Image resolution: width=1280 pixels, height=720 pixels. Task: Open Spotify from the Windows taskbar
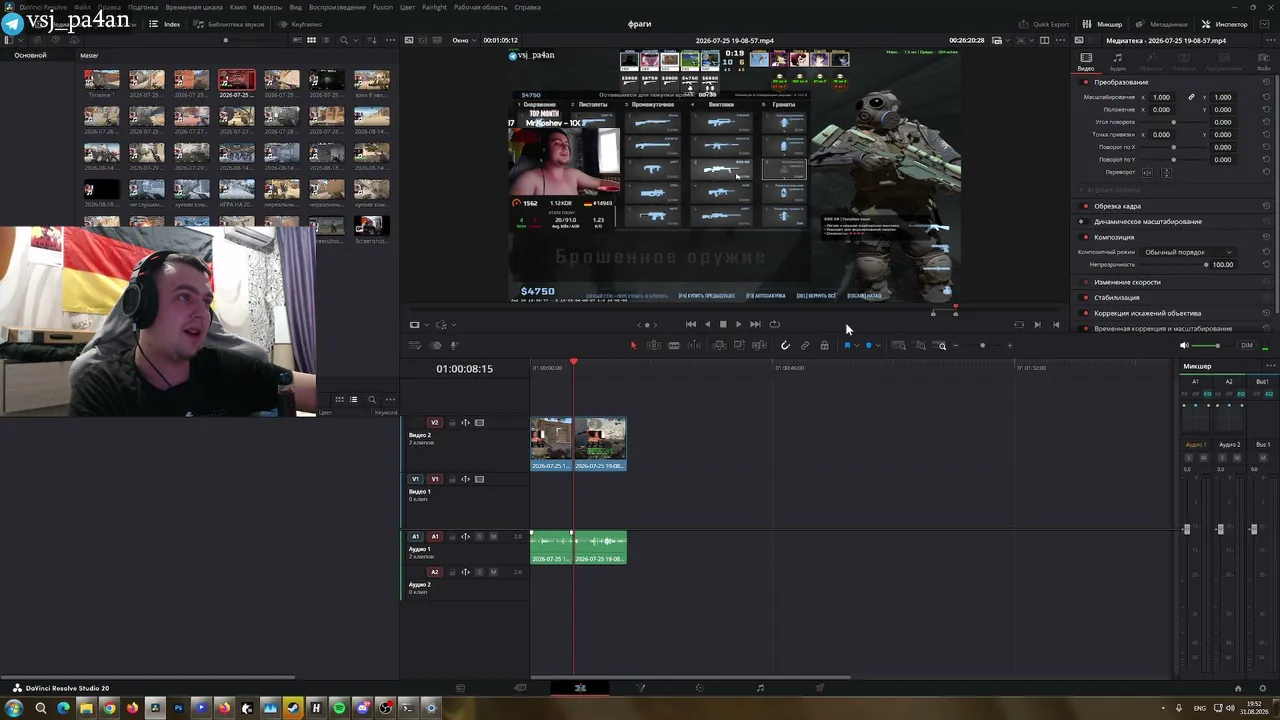pos(339,709)
